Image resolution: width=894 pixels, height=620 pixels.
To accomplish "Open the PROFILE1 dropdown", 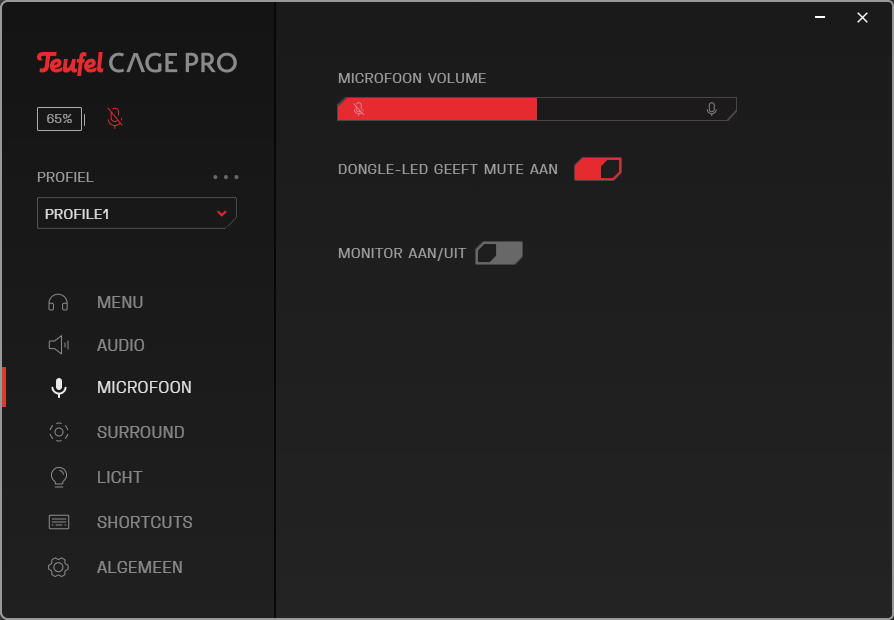I will (137, 213).
